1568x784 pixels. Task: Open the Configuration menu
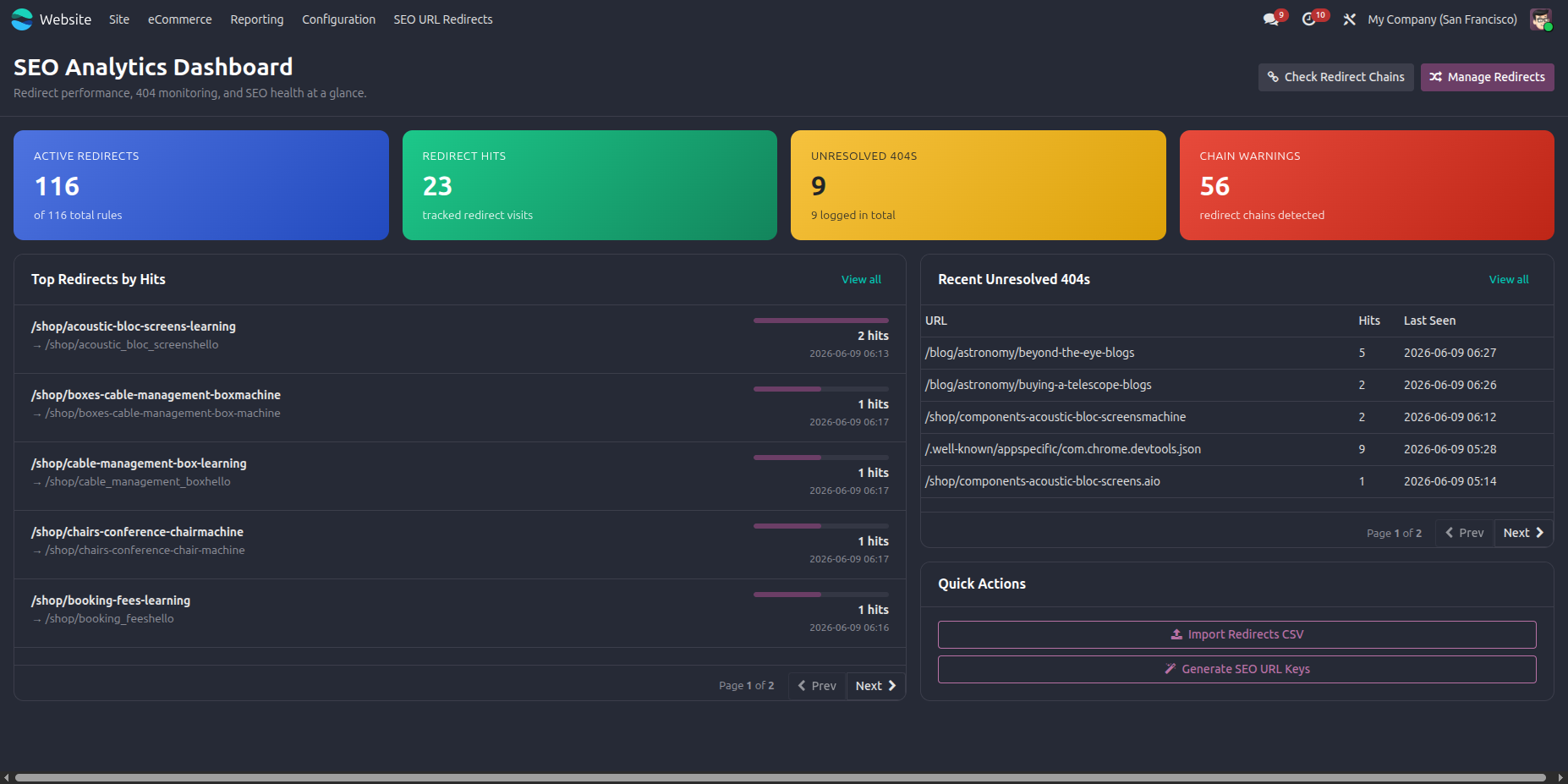339,19
